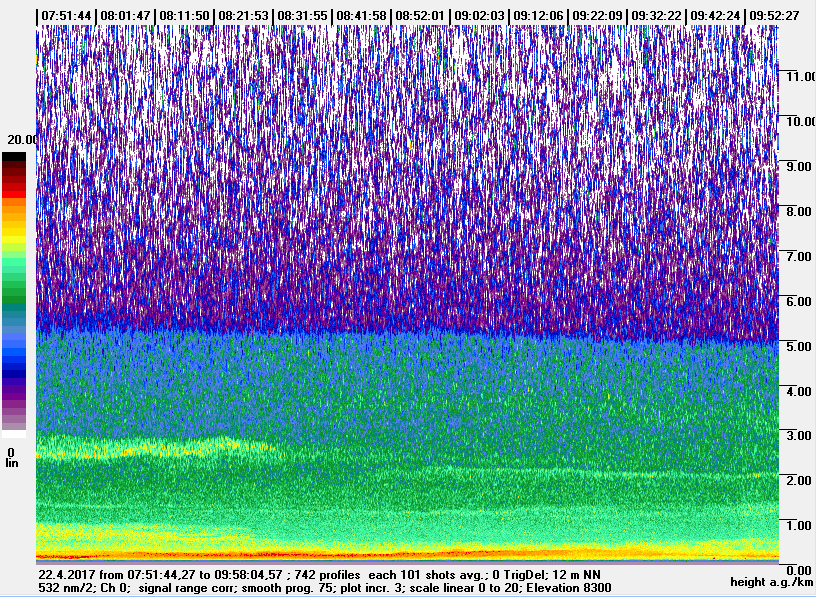Click the 08:01:47 time axis label

125,16
